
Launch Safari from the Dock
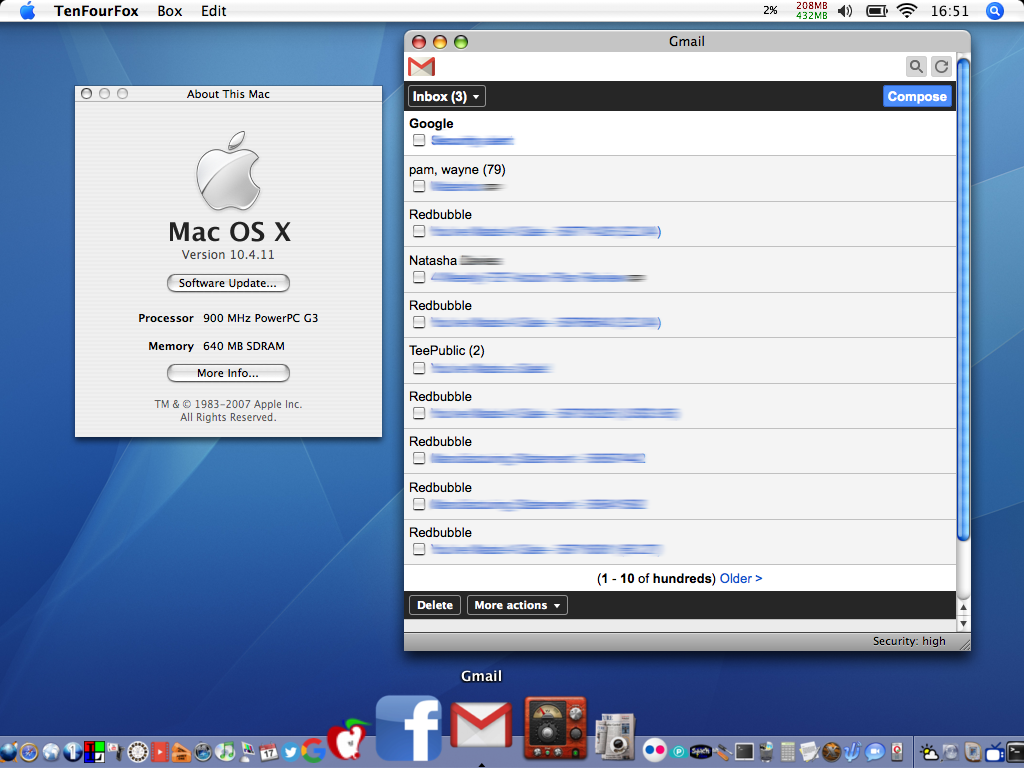click(29, 752)
